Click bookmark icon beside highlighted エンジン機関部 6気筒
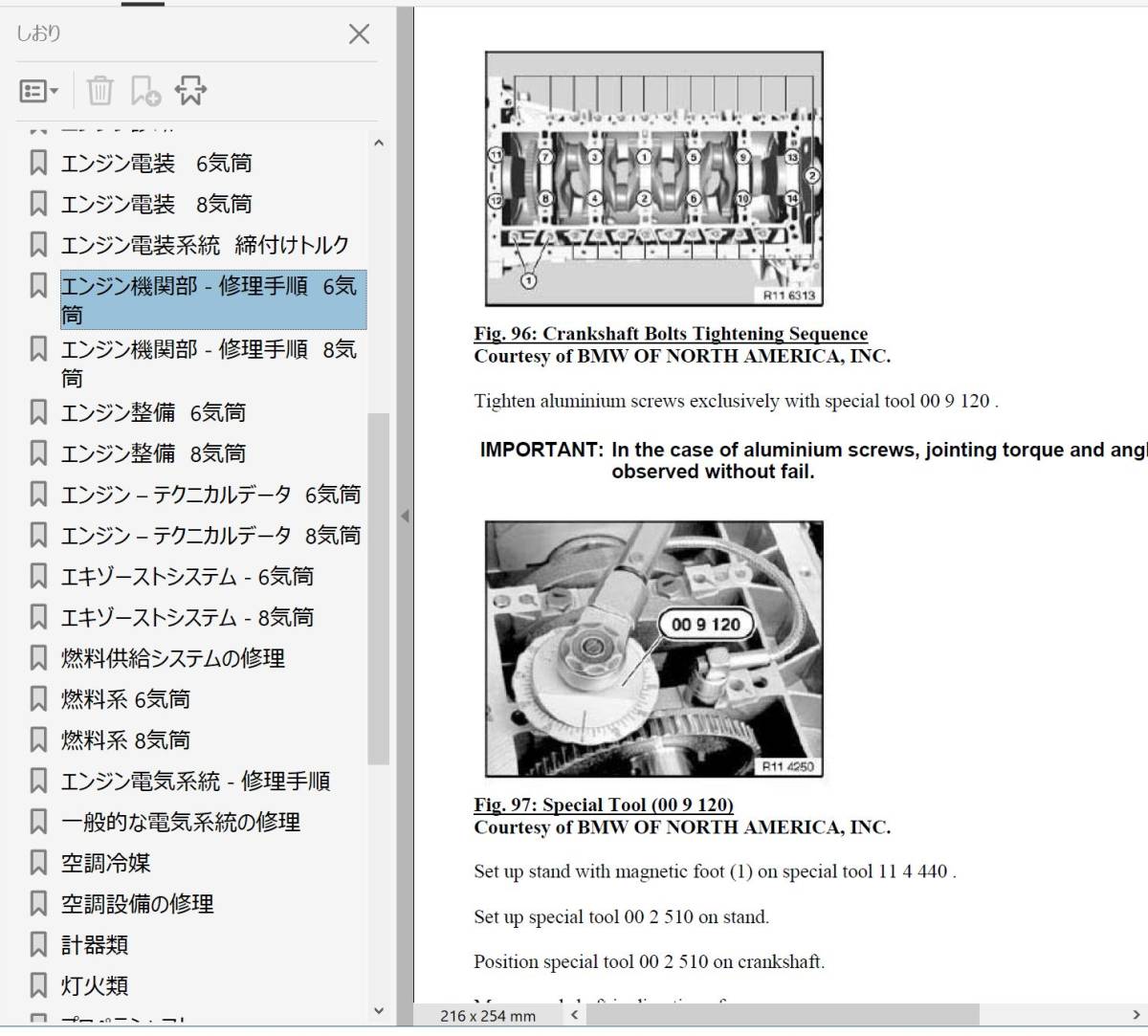The image size is (1148, 1036). [x=38, y=286]
